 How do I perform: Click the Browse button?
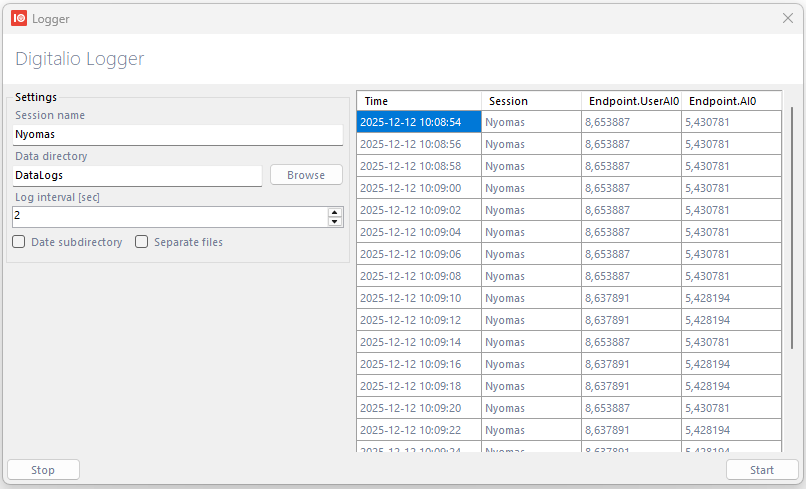coord(306,175)
